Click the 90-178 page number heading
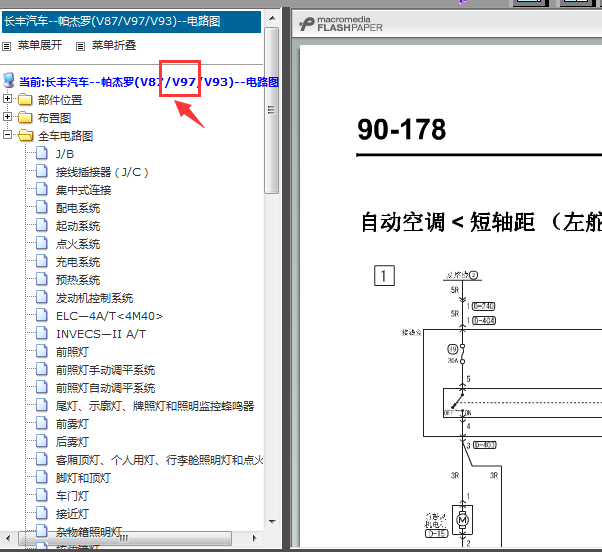This screenshot has height=552, width=602. (402, 129)
